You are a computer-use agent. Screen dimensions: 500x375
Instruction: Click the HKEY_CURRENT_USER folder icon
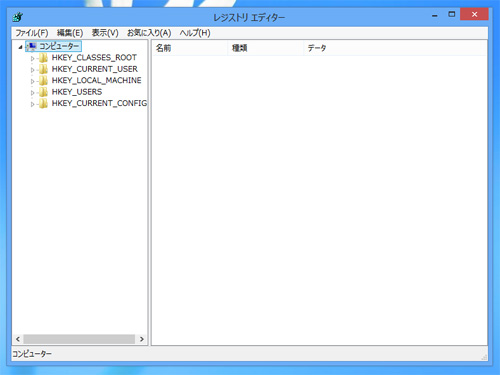[x=43, y=69]
